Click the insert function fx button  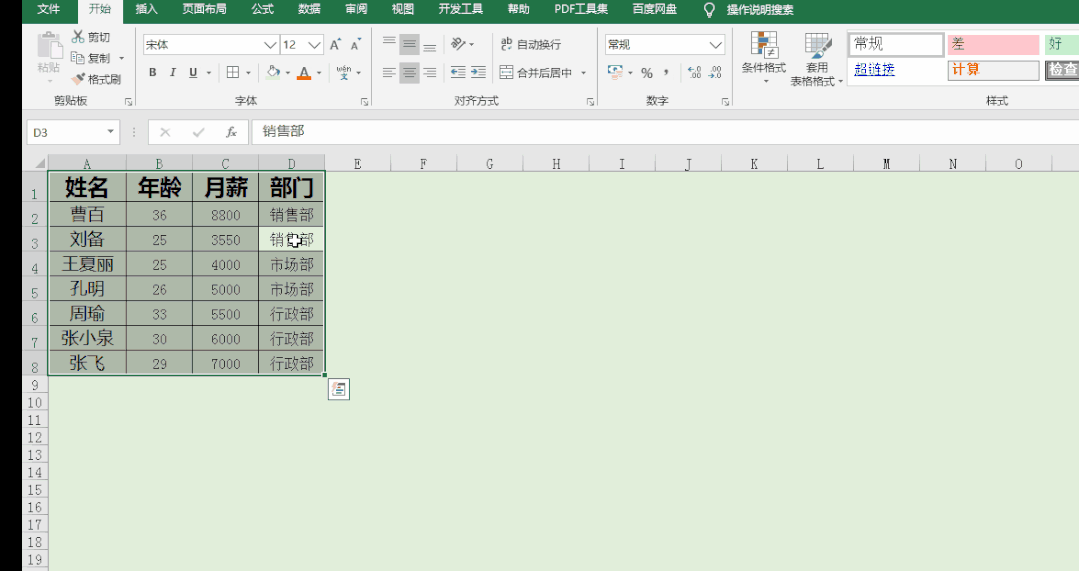pos(231,132)
